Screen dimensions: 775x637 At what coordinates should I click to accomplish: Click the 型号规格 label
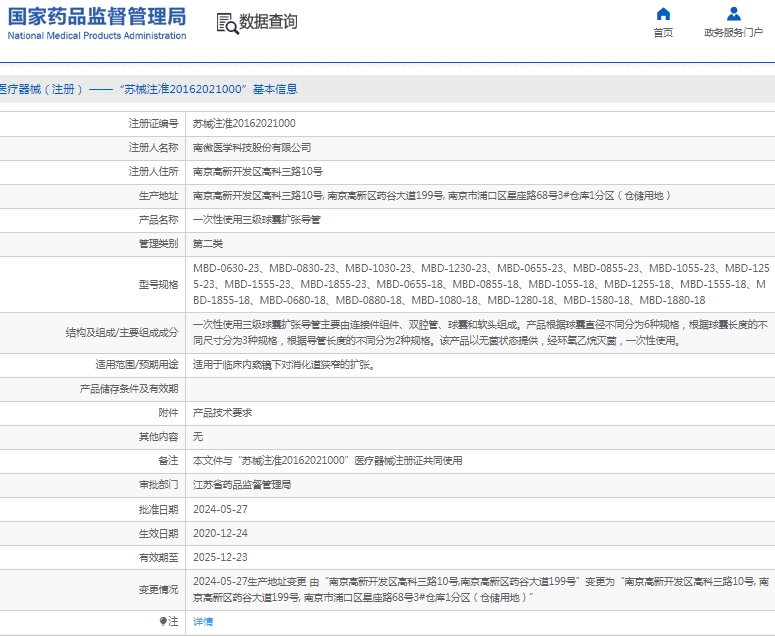tap(158, 284)
